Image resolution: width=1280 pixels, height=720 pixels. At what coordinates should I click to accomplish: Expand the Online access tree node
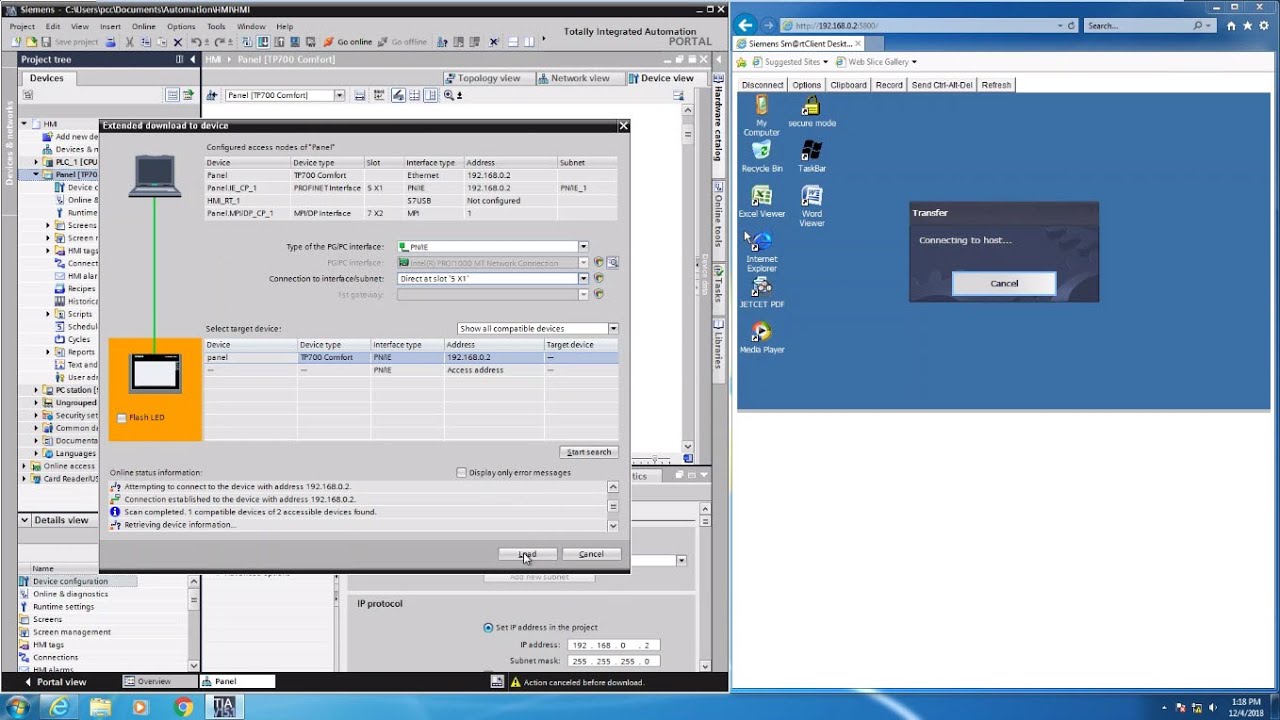[x=24, y=466]
